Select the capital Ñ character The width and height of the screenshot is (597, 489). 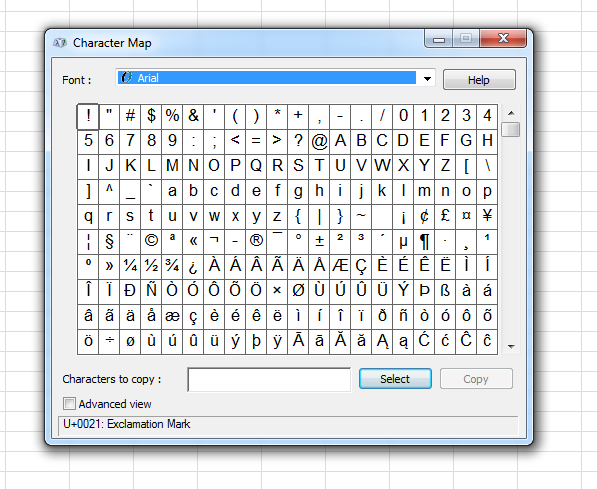pos(151,291)
